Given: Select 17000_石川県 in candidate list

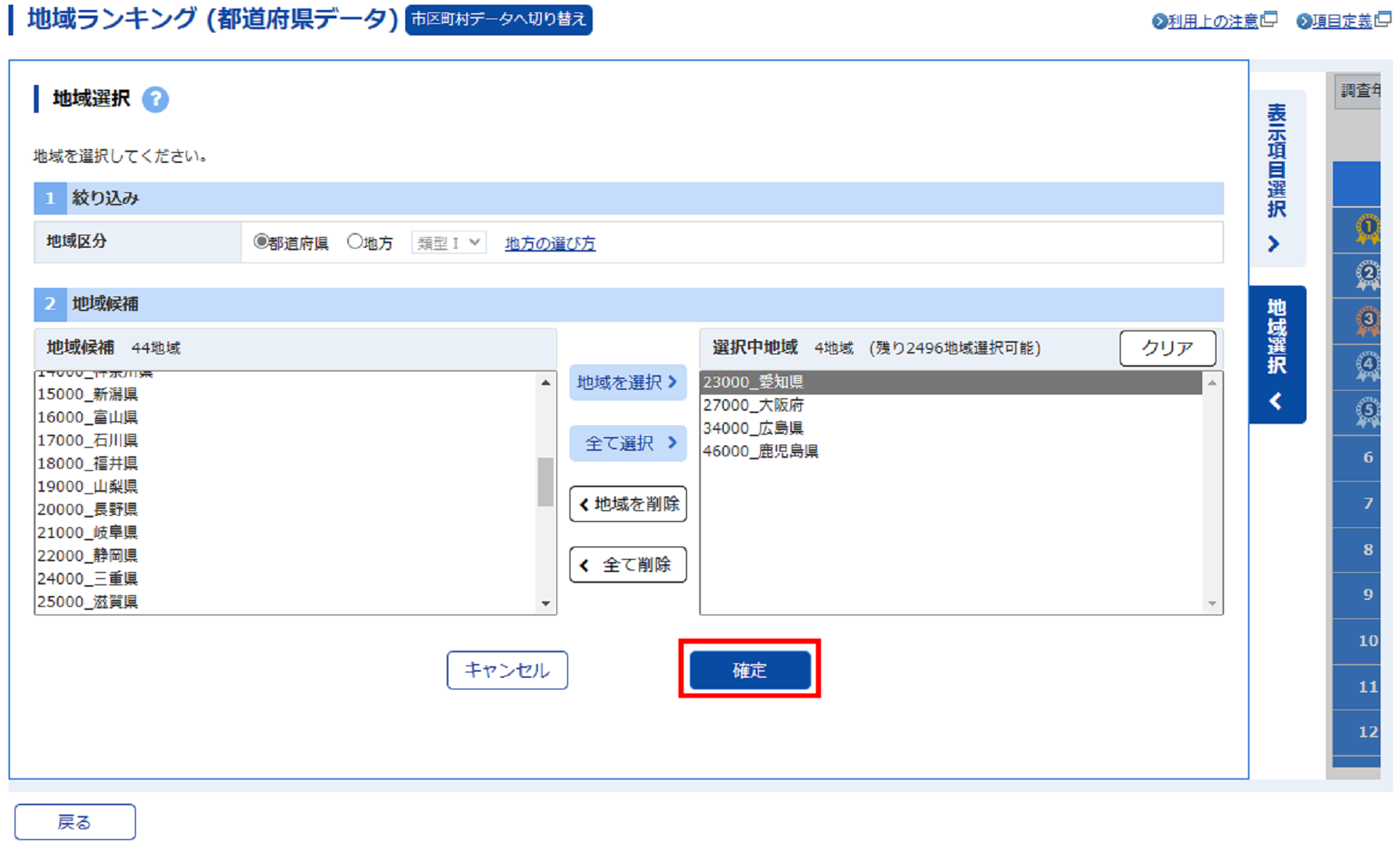Looking at the screenshot, I should coord(286,441).
